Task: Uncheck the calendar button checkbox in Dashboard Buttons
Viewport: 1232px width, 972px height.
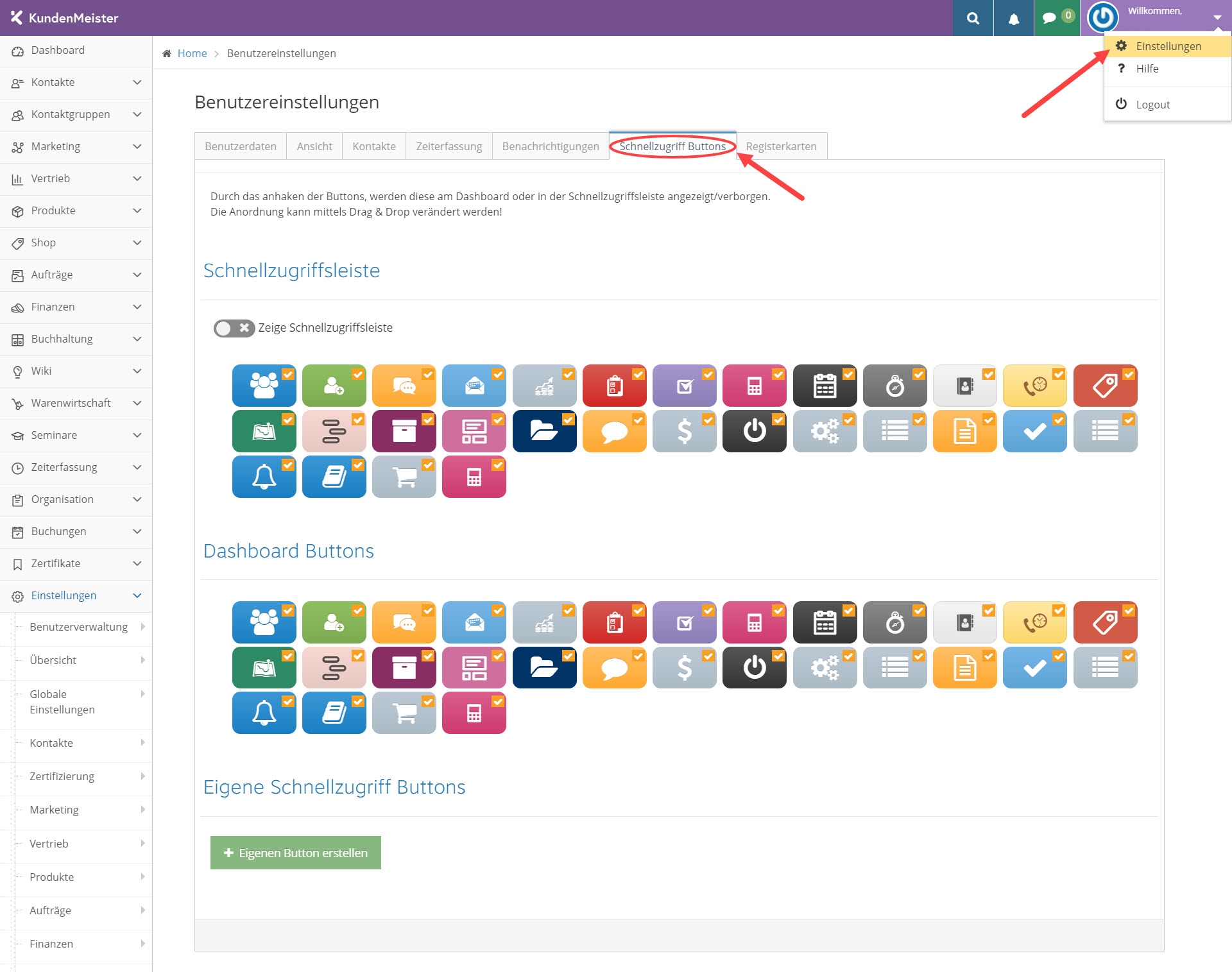Action: [x=848, y=611]
